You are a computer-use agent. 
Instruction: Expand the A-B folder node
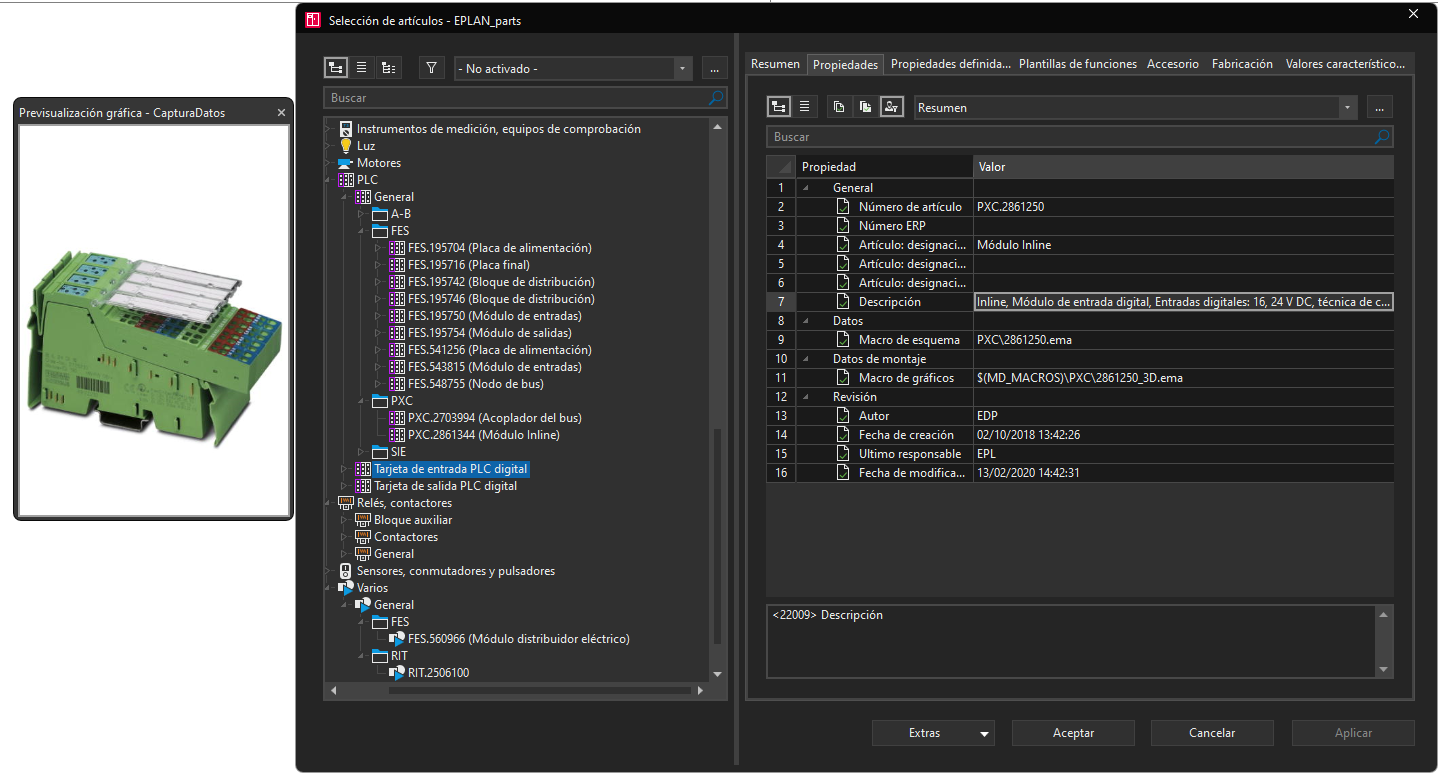pyautogui.click(x=362, y=214)
